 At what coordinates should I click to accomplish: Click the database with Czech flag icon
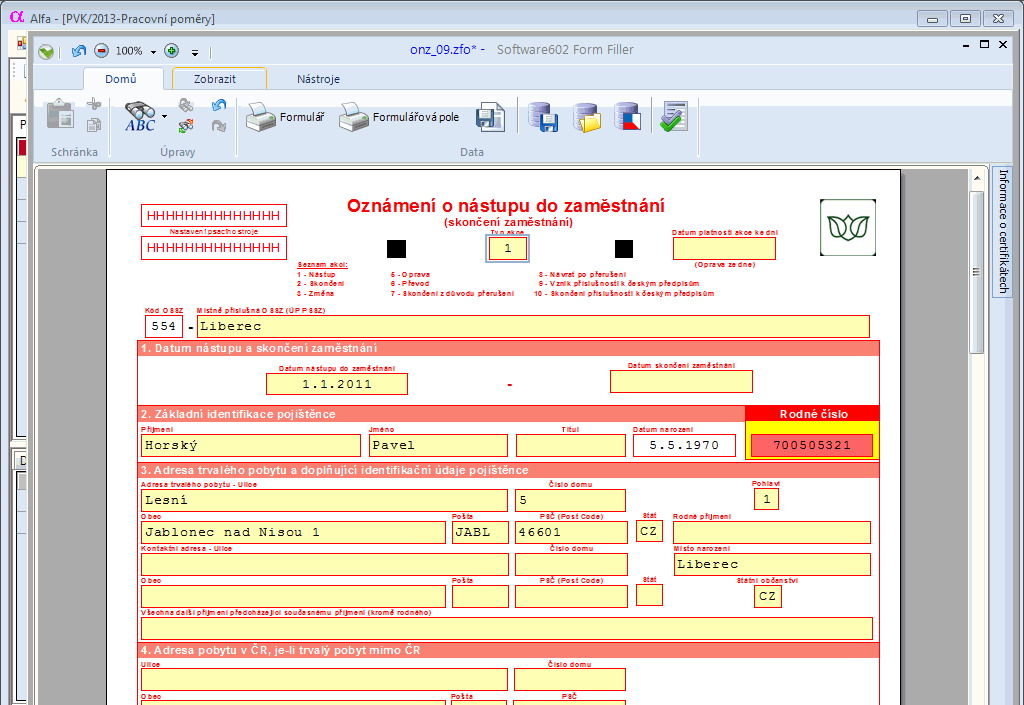pos(627,117)
